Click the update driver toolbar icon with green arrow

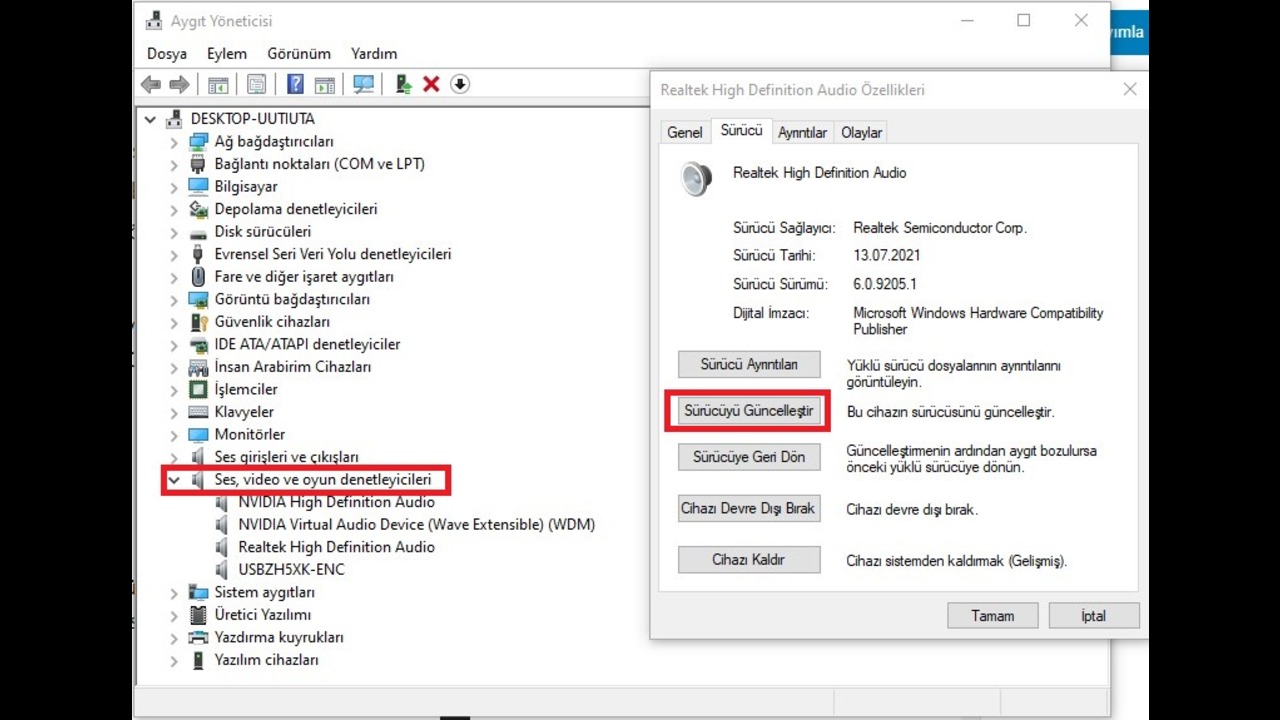click(x=403, y=85)
